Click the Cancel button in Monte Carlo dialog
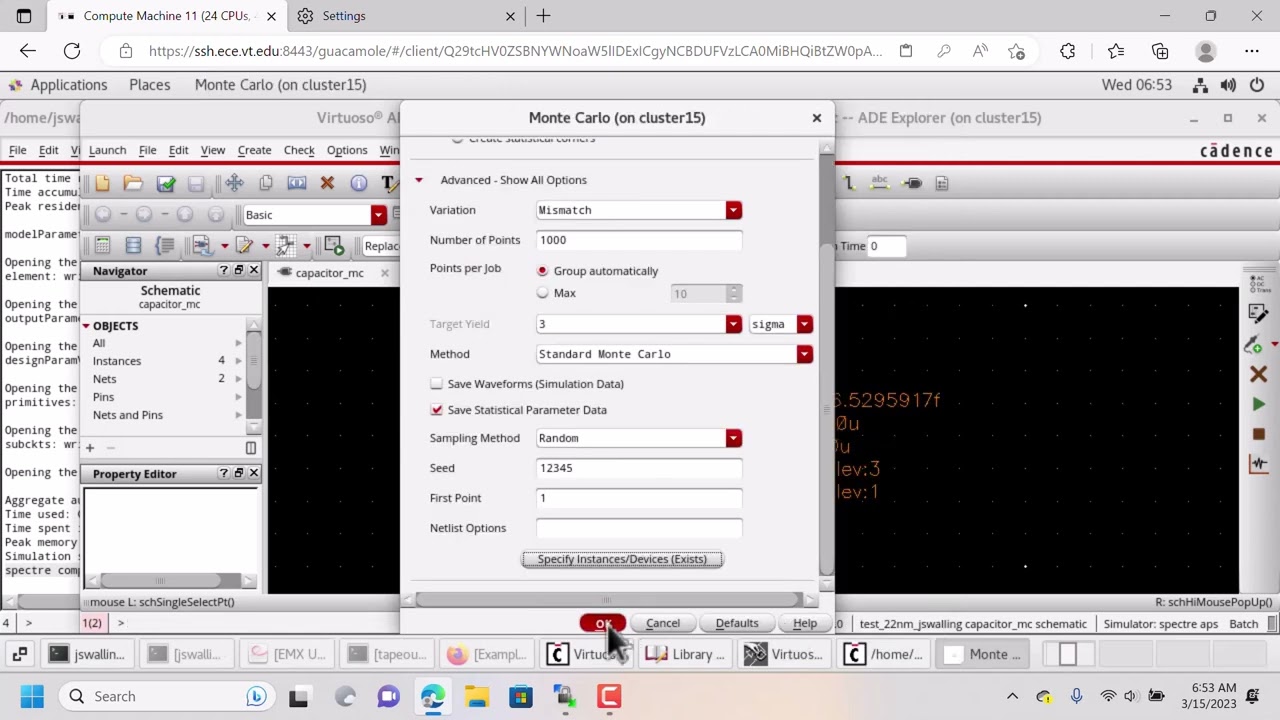 pyautogui.click(x=663, y=623)
